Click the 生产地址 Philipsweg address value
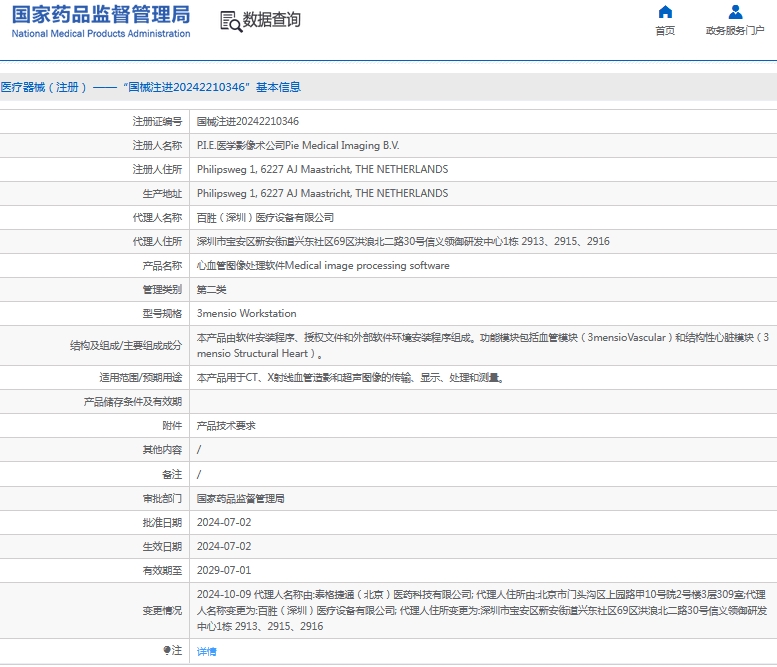Viewport: 777px width, 667px height. [323, 193]
